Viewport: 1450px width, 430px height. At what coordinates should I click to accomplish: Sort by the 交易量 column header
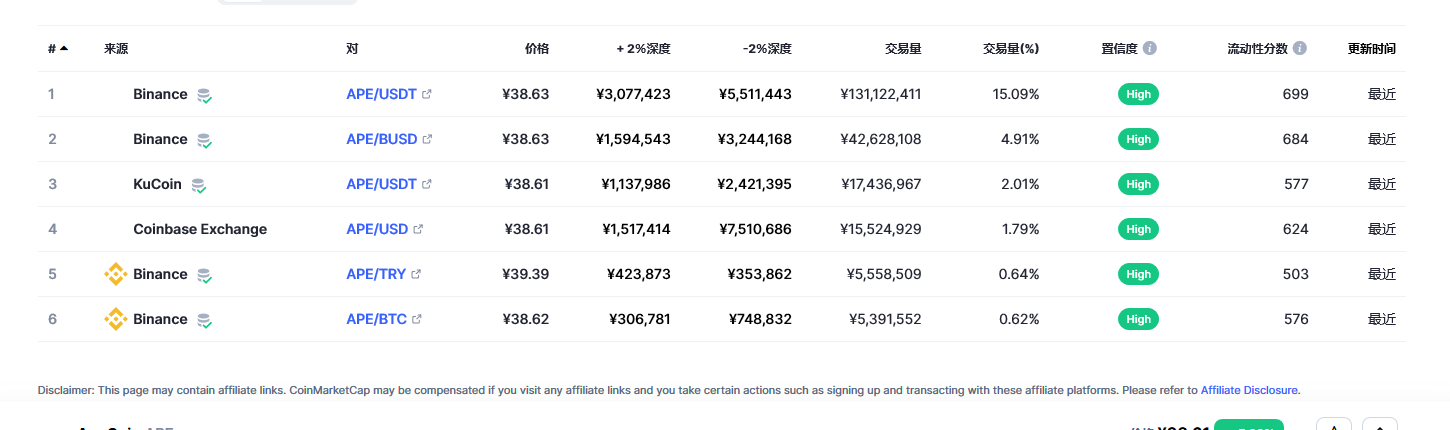(903, 48)
